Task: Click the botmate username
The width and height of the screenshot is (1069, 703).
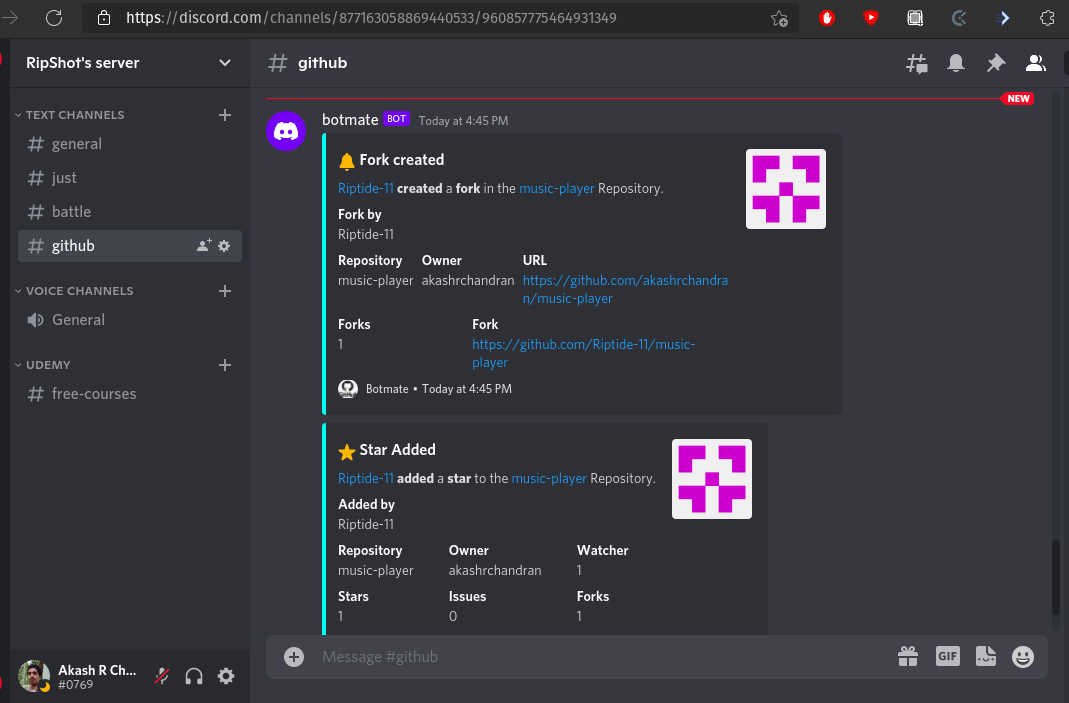Action: coord(350,120)
